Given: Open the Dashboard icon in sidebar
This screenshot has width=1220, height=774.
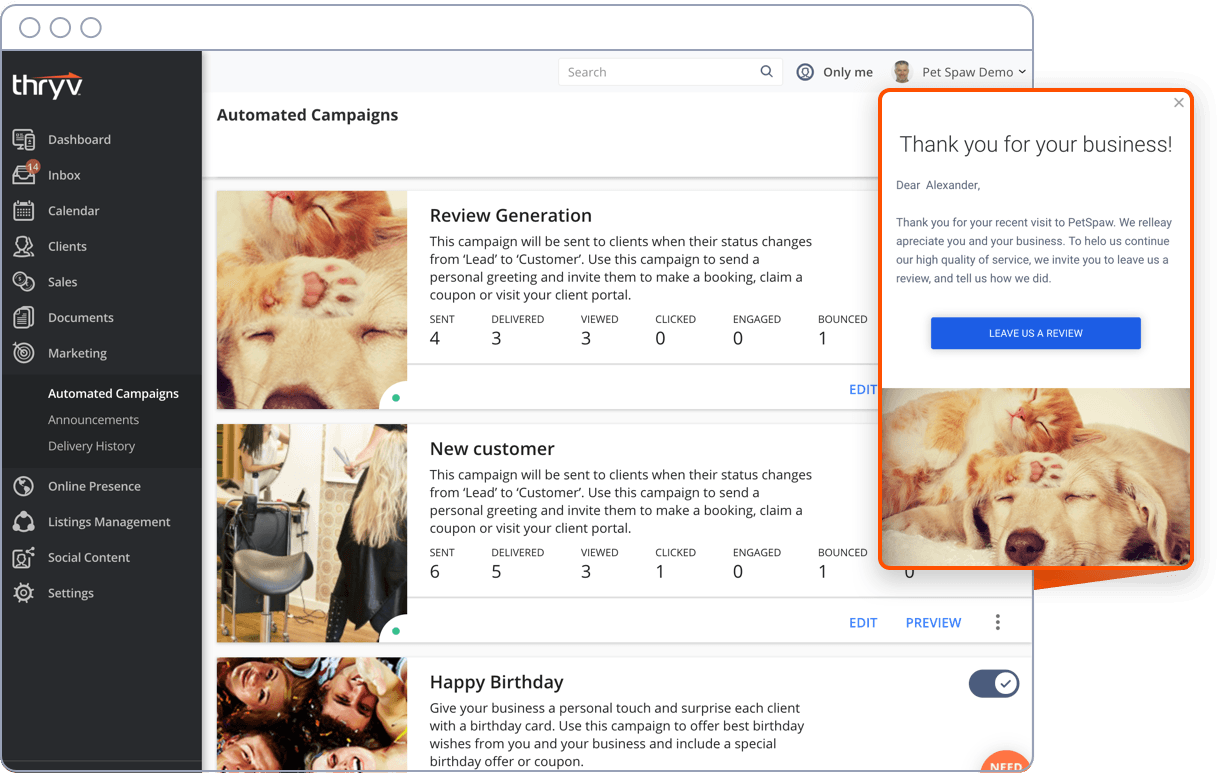Looking at the screenshot, I should (x=24, y=139).
